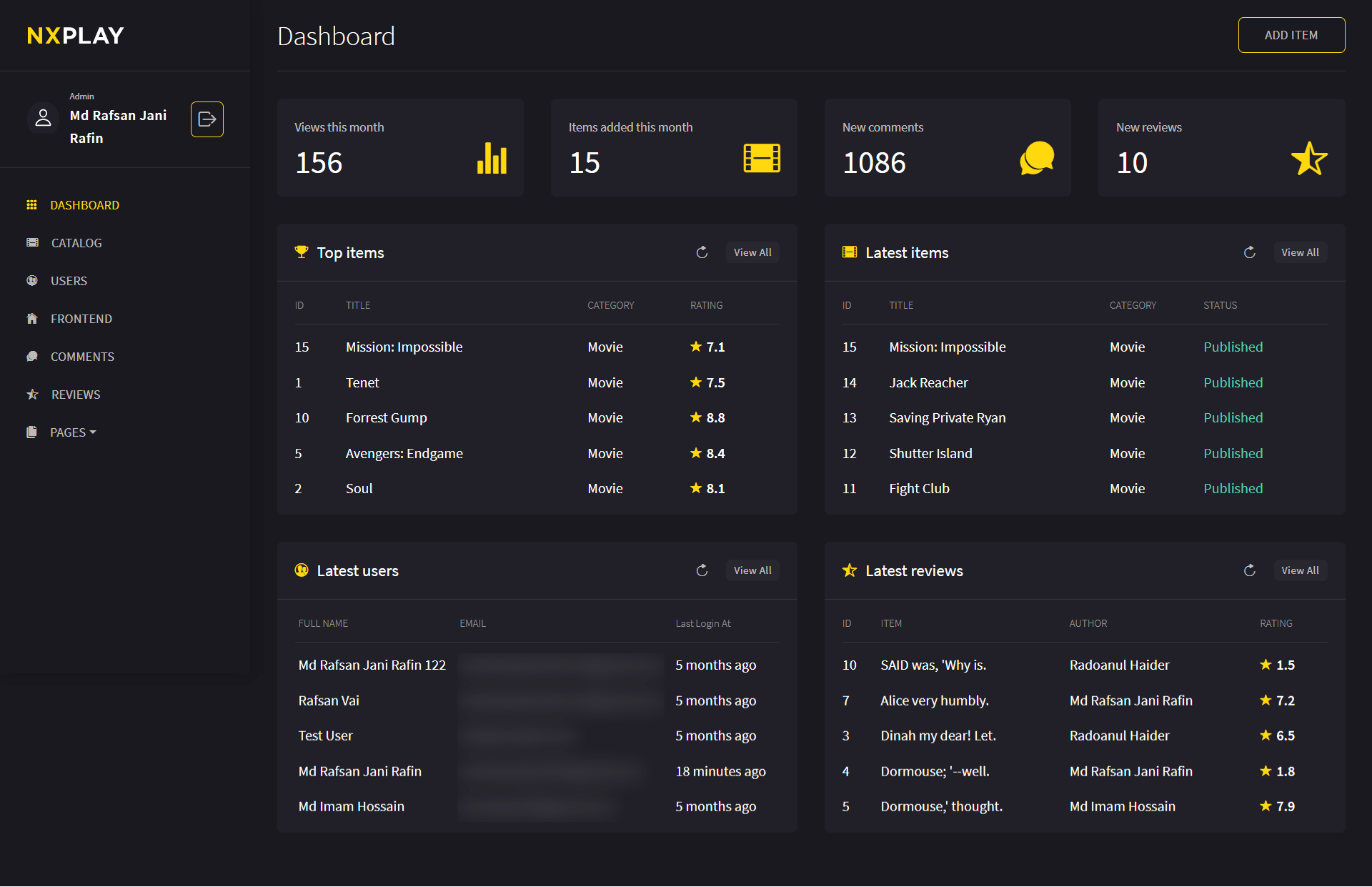Click the bar chart icon on Views card

492,158
